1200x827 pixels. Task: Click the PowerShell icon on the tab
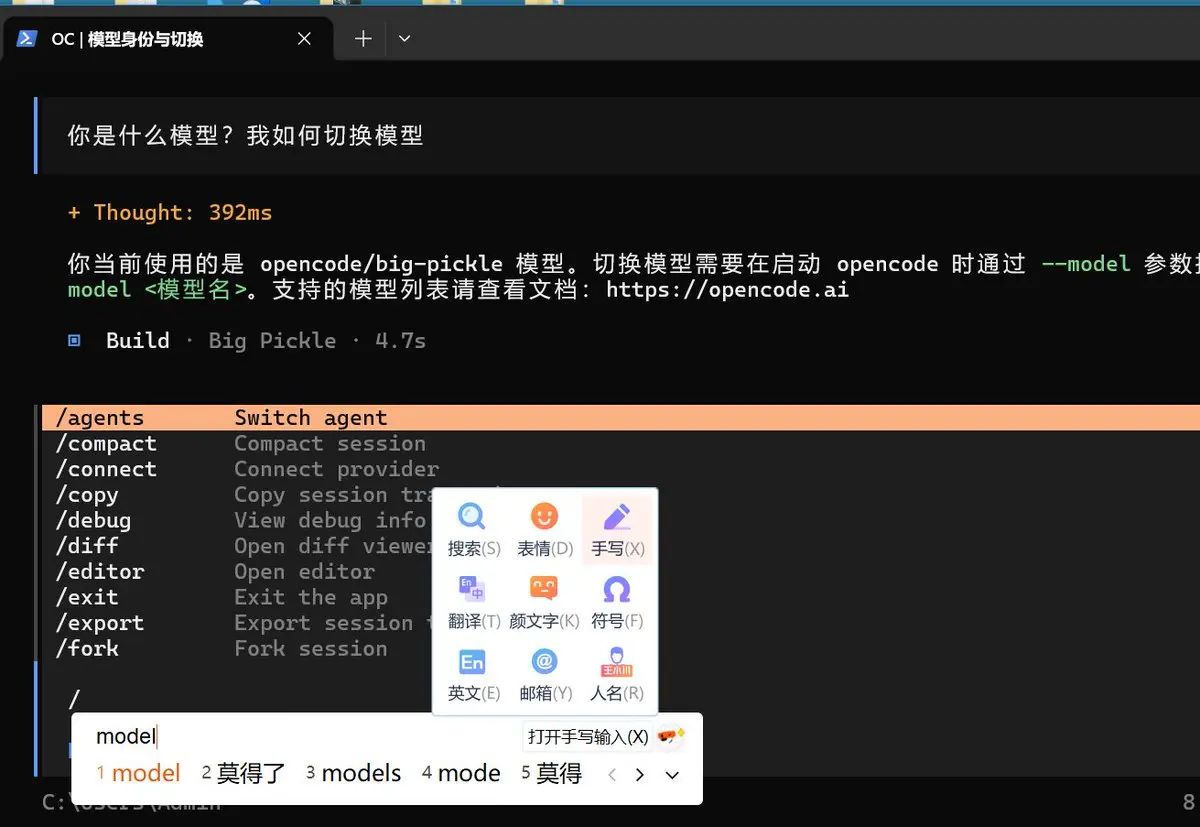click(27, 39)
